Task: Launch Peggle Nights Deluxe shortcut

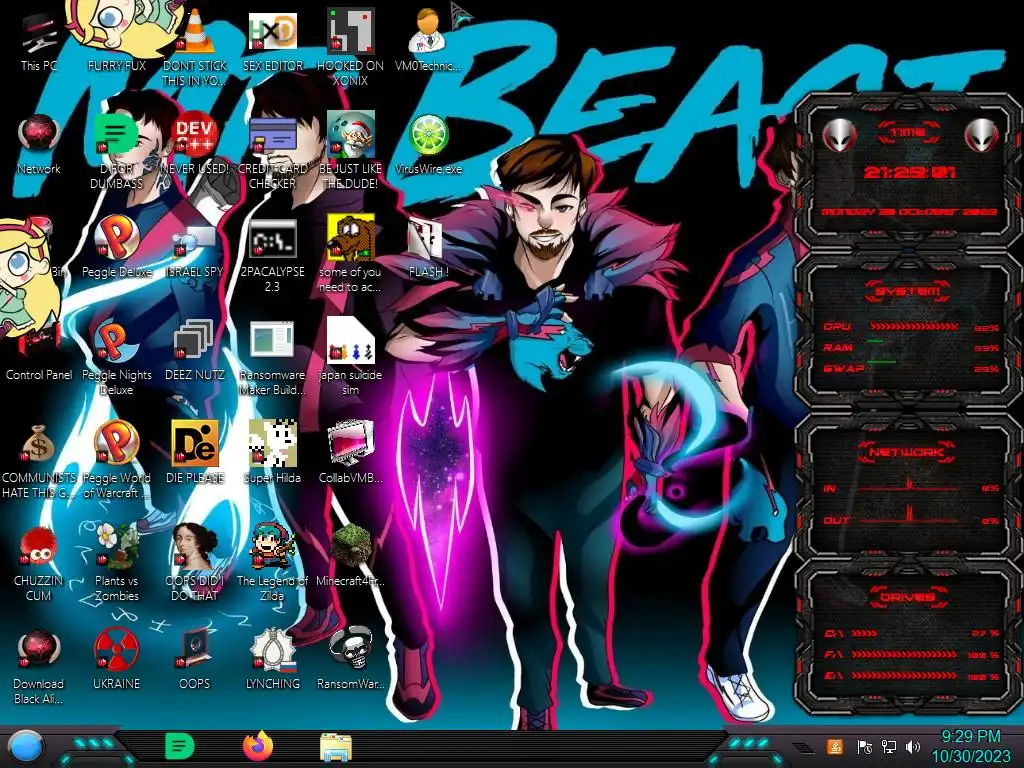Action: pyautogui.click(x=116, y=358)
